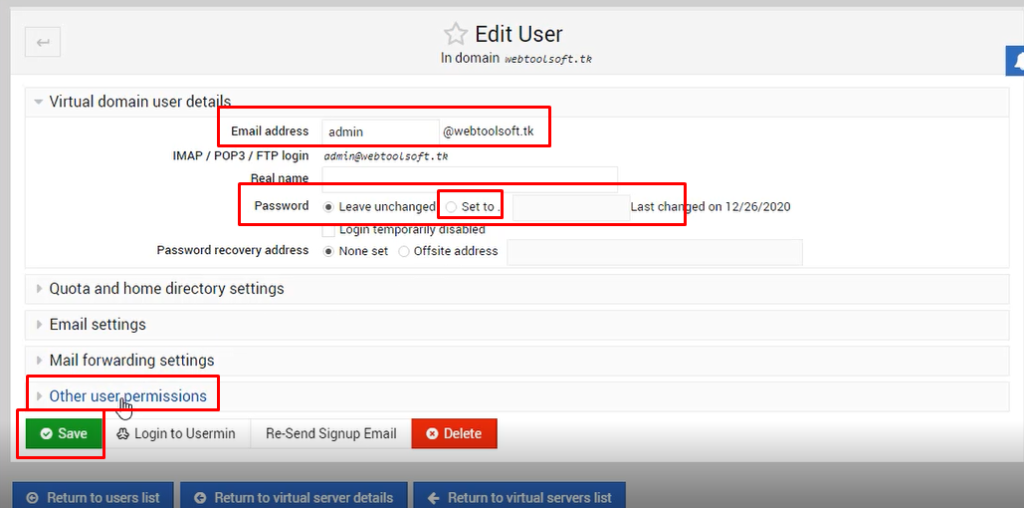Choose the Offsite address radio option
1024x508 pixels.
tap(404, 251)
